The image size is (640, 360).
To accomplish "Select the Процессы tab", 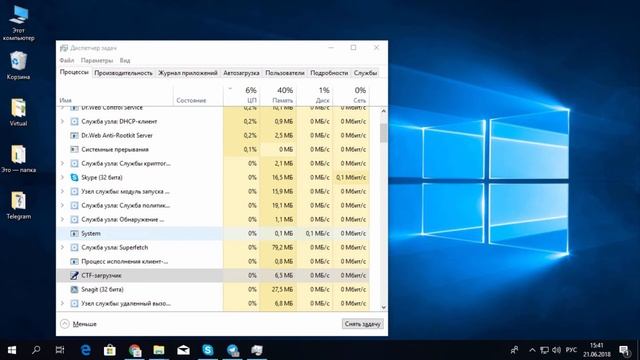I will pos(74,72).
